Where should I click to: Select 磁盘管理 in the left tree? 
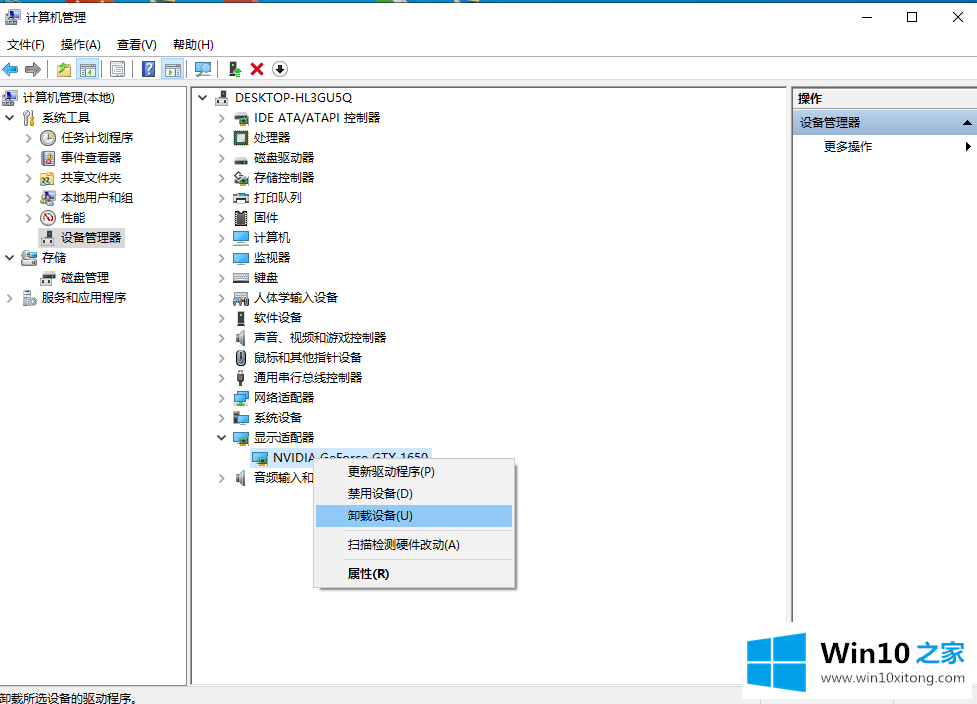pos(85,277)
